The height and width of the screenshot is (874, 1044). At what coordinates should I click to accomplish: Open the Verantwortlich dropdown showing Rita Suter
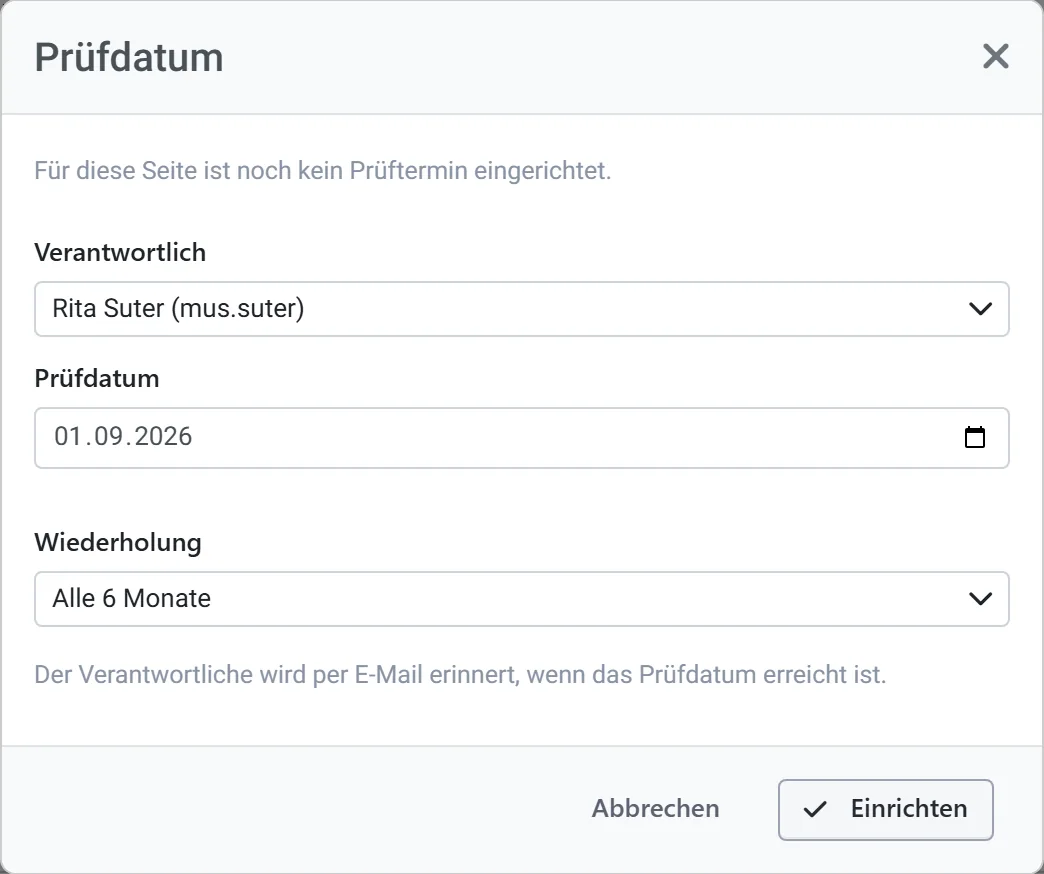[522, 309]
